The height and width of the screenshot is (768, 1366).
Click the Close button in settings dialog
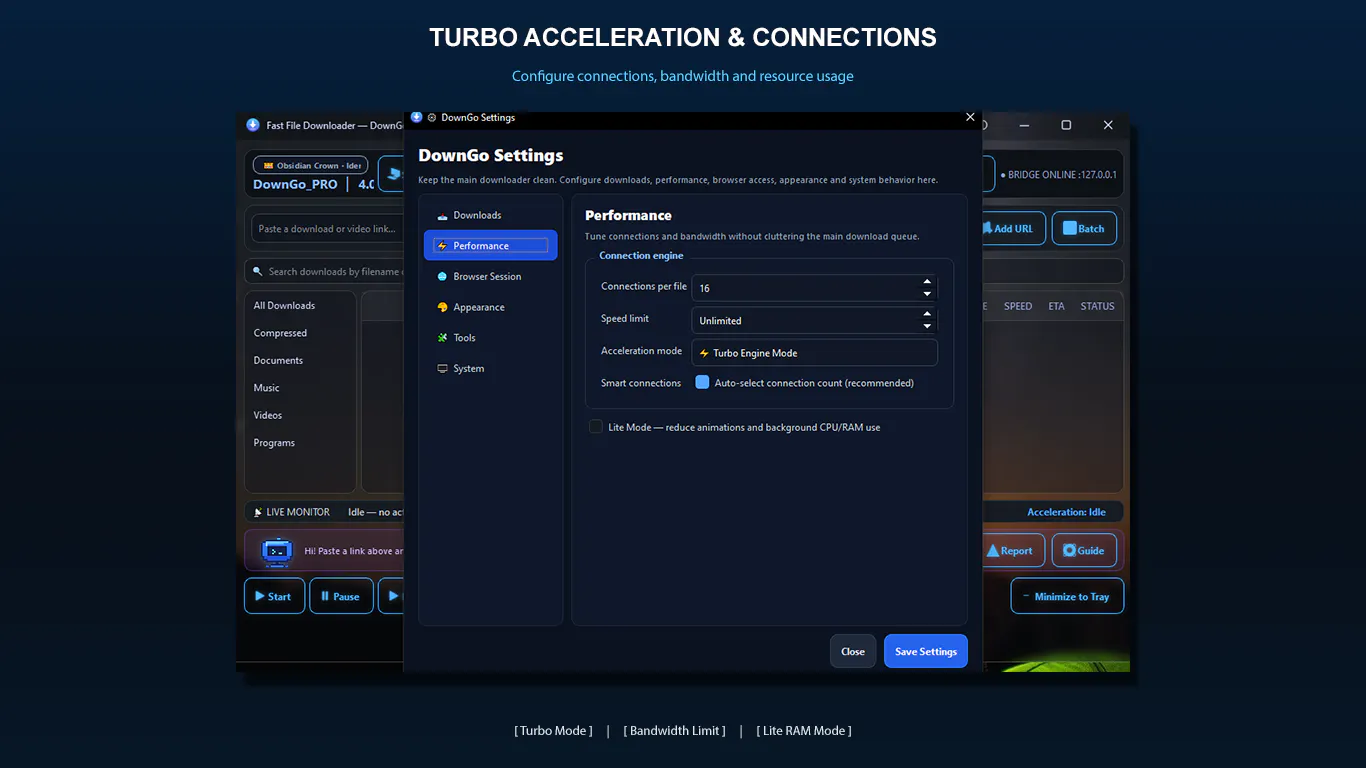[x=853, y=651]
